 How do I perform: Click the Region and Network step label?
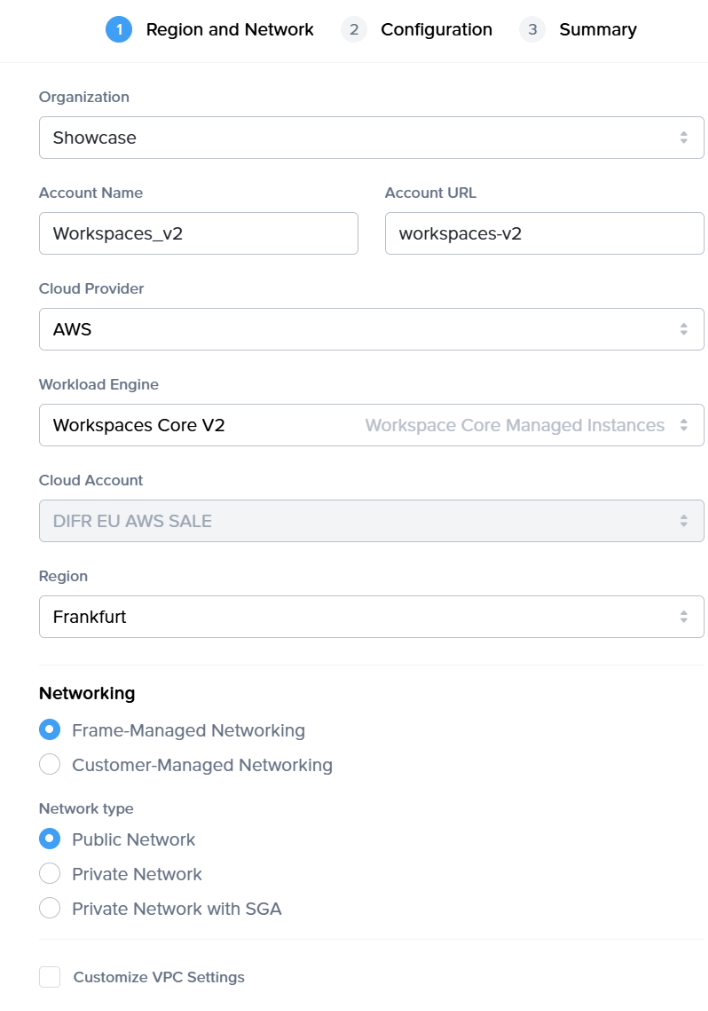pos(230,30)
